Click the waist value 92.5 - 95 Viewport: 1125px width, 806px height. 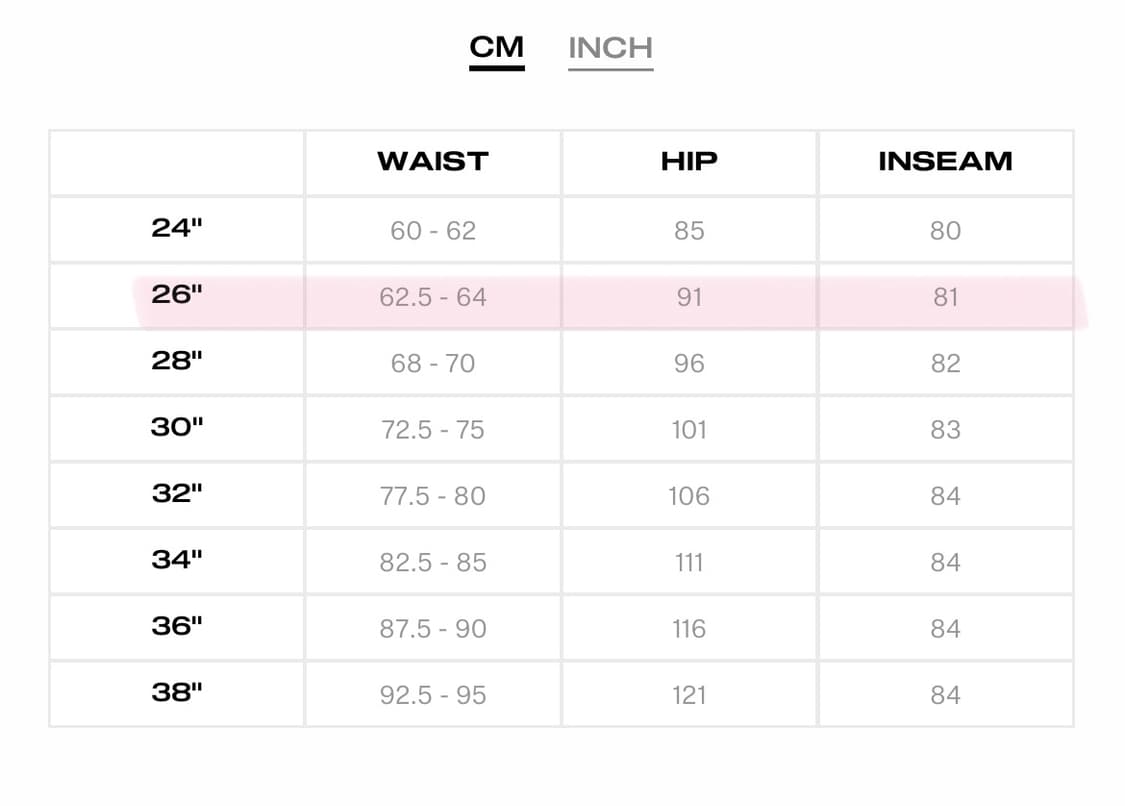433,695
